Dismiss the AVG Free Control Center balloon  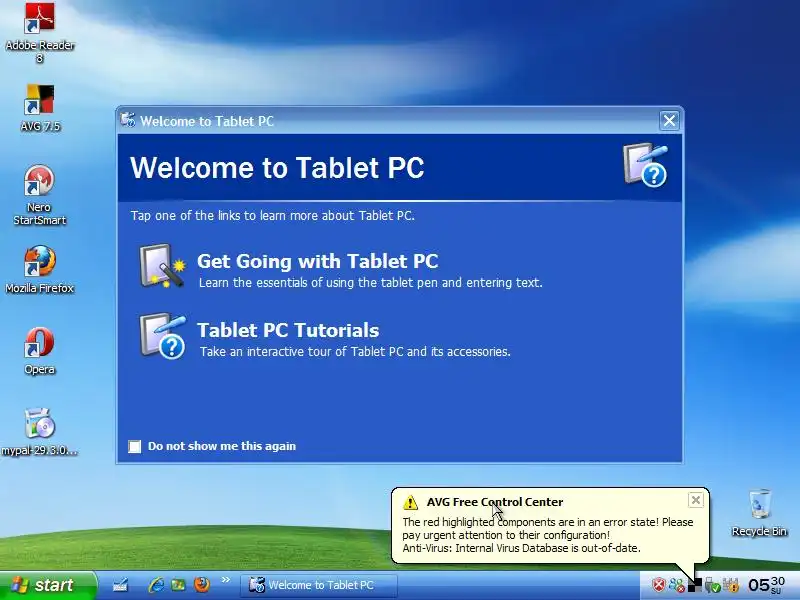[x=695, y=500]
